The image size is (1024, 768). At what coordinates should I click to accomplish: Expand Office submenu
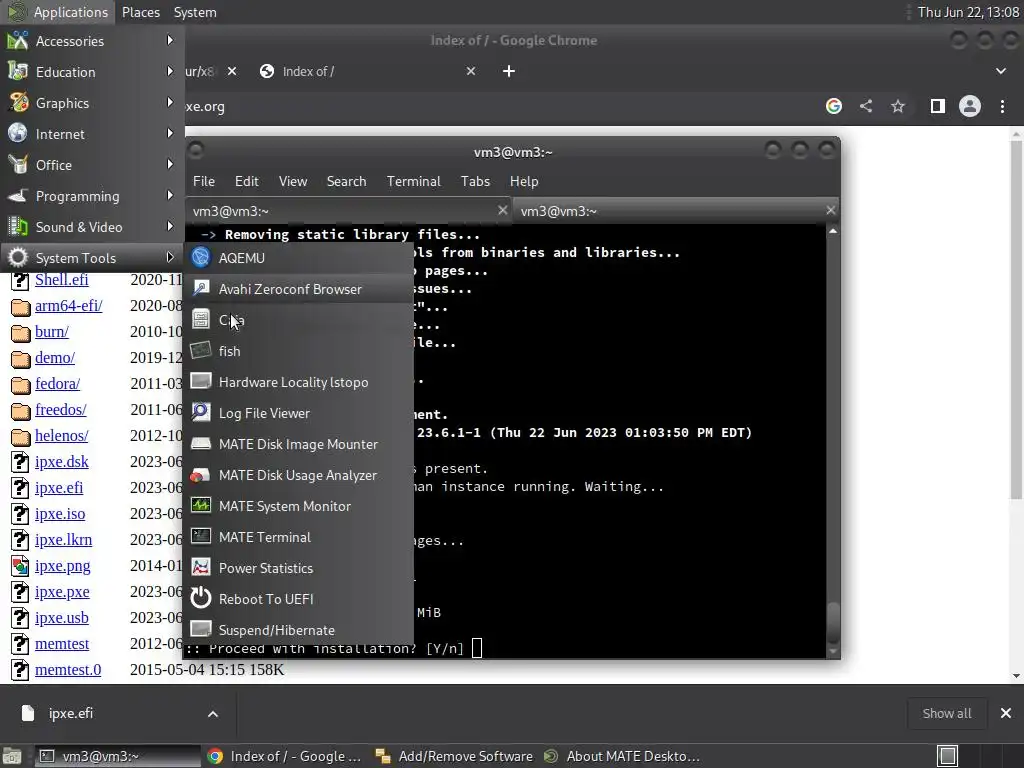(x=92, y=165)
